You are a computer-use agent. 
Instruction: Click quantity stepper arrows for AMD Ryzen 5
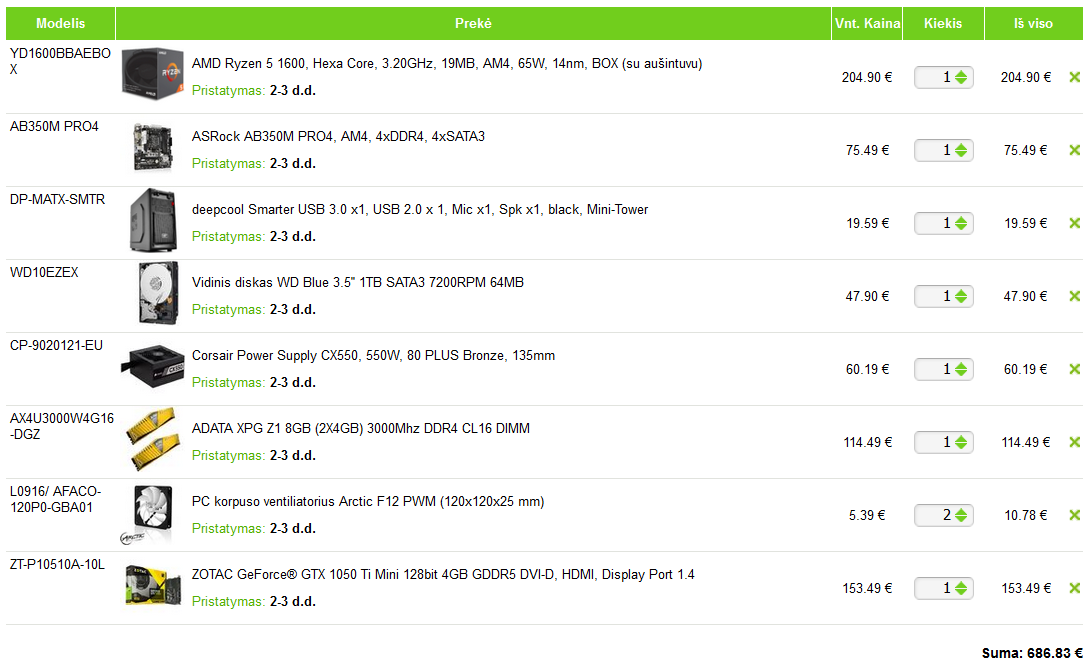click(961, 77)
